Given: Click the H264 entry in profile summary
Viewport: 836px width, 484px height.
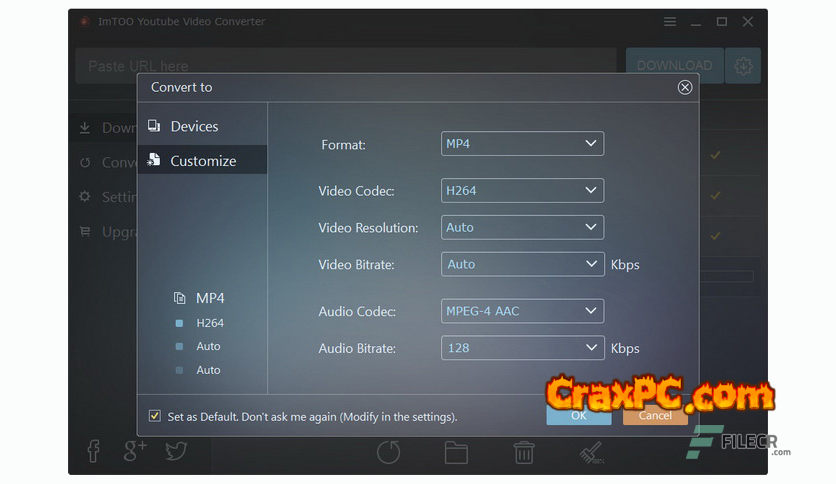Looking at the screenshot, I should point(210,323).
